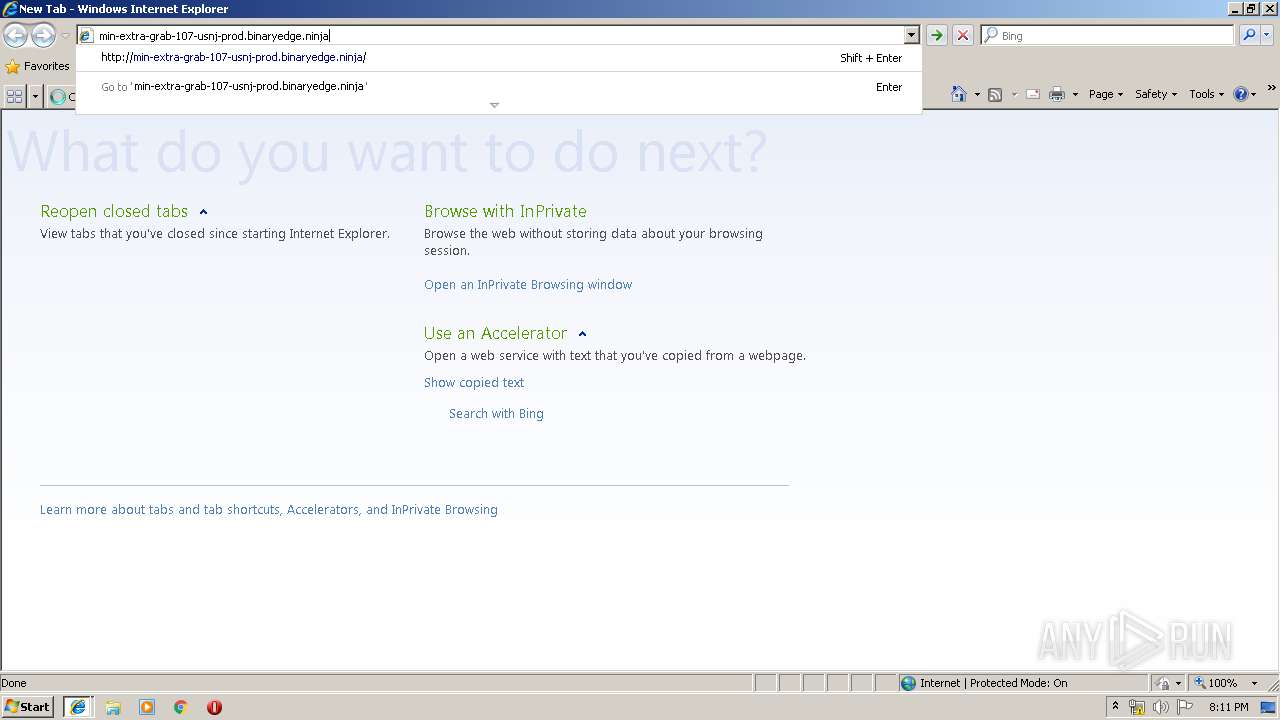The image size is (1280, 720).
Task: Collapse the Reopen closed tabs section
Action: click(203, 212)
